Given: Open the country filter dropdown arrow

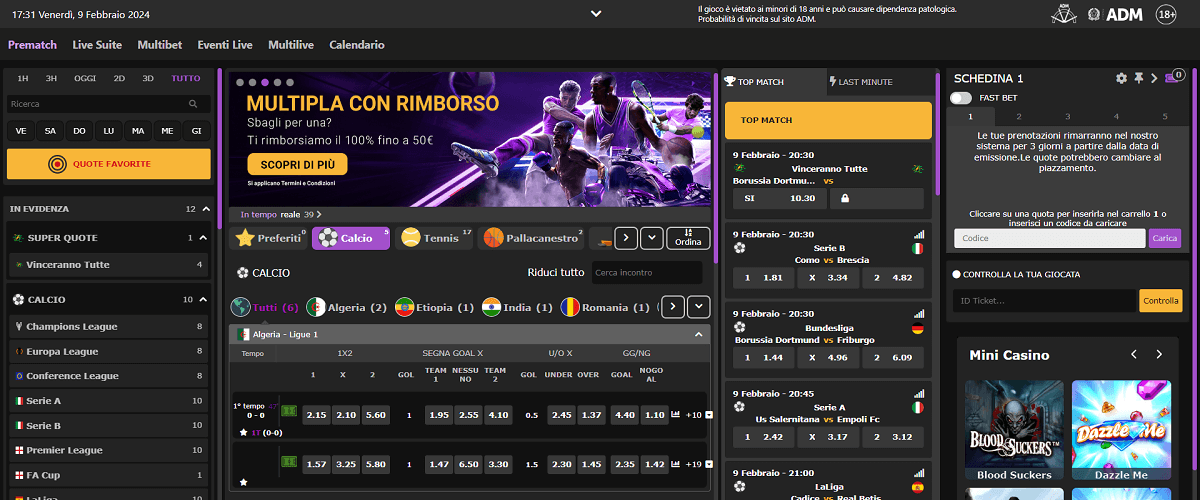Looking at the screenshot, I should point(699,307).
